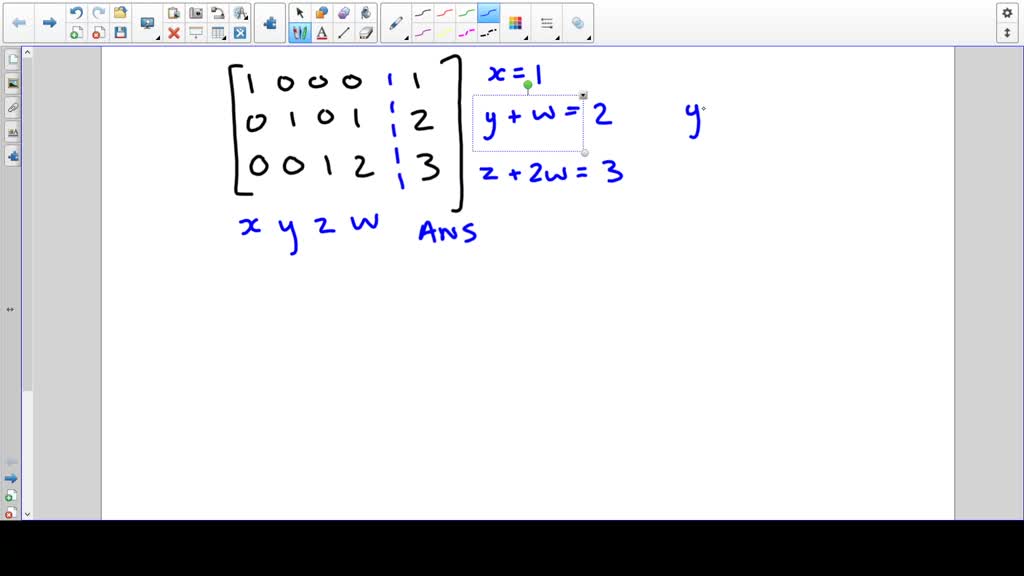Open the screen capture tool
The height and width of the screenshot is (576, 1024).
coord(196,12)
